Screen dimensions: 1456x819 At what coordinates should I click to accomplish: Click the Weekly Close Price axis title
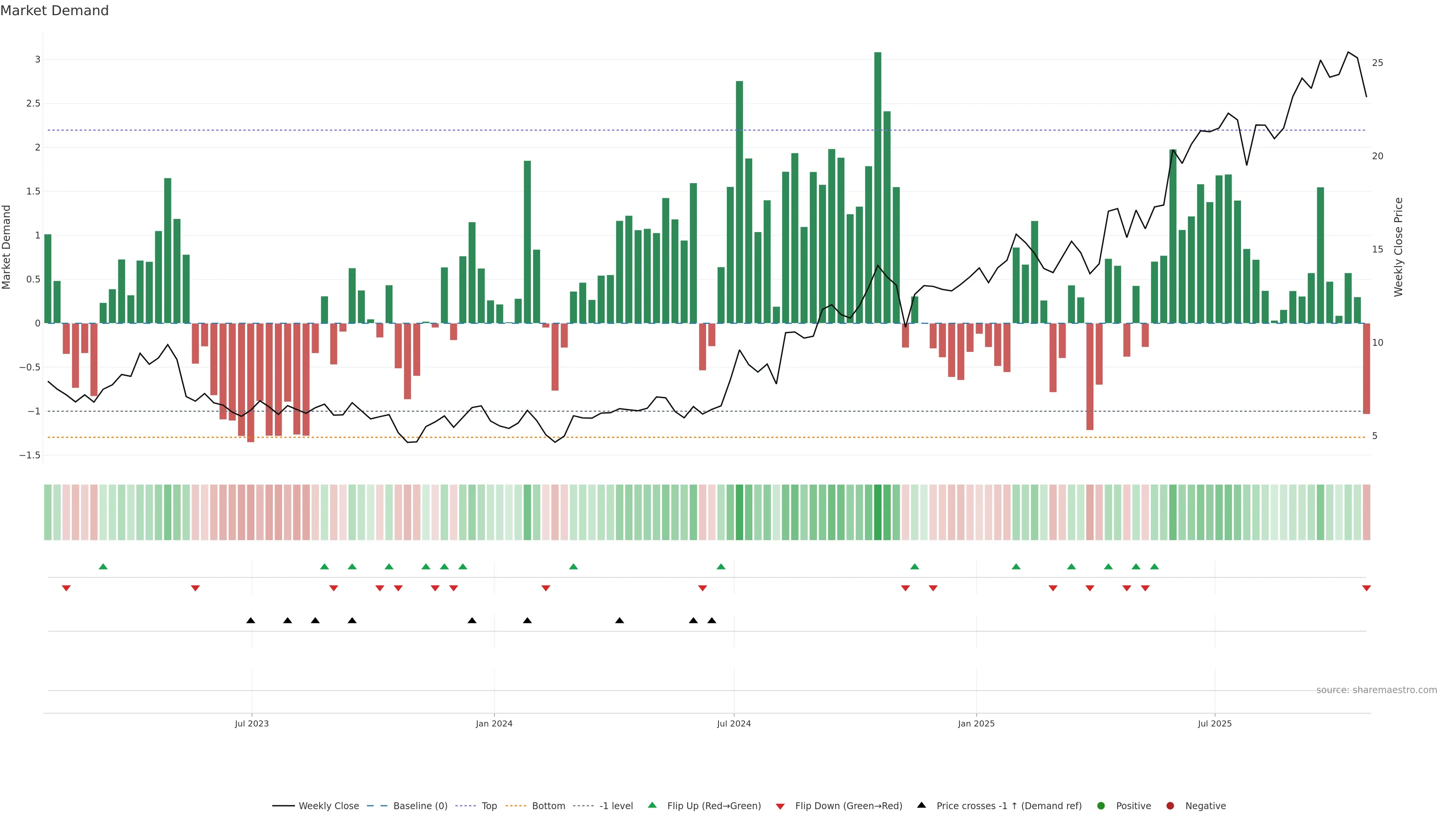coord(1398,247)
